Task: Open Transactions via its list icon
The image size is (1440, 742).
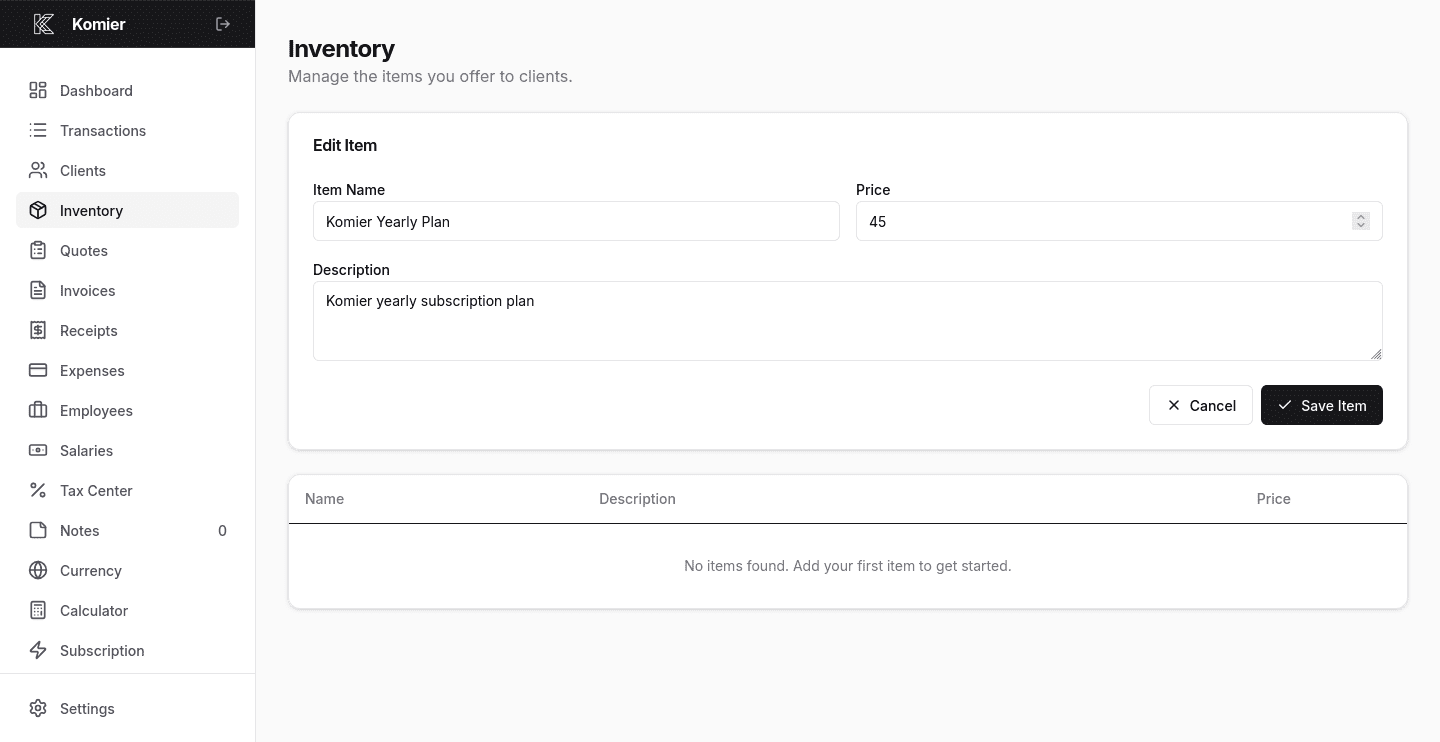Action: point(38,130)
